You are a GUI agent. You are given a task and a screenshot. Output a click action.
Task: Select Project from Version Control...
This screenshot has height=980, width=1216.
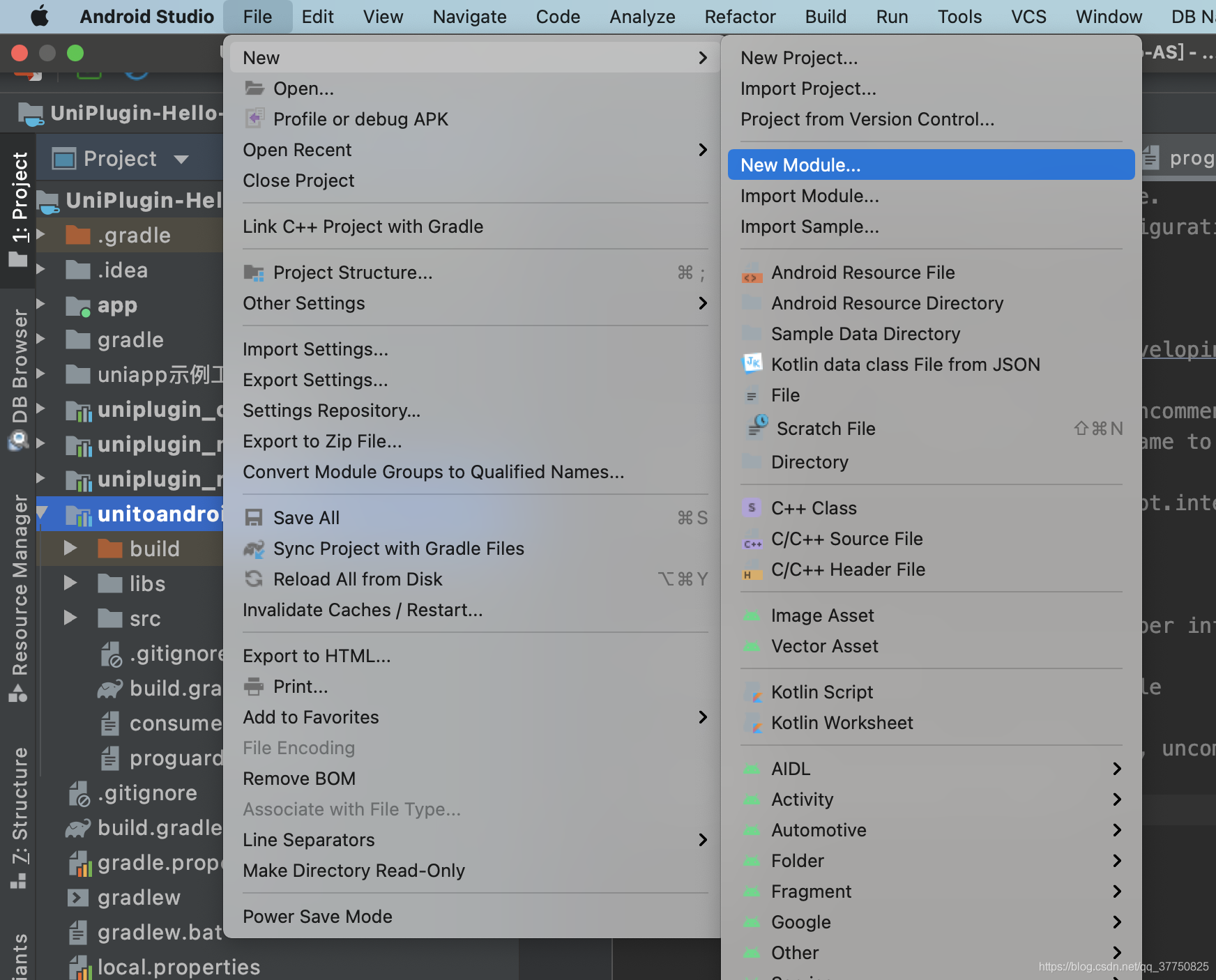pyautogui.click(x=931, y=119)
